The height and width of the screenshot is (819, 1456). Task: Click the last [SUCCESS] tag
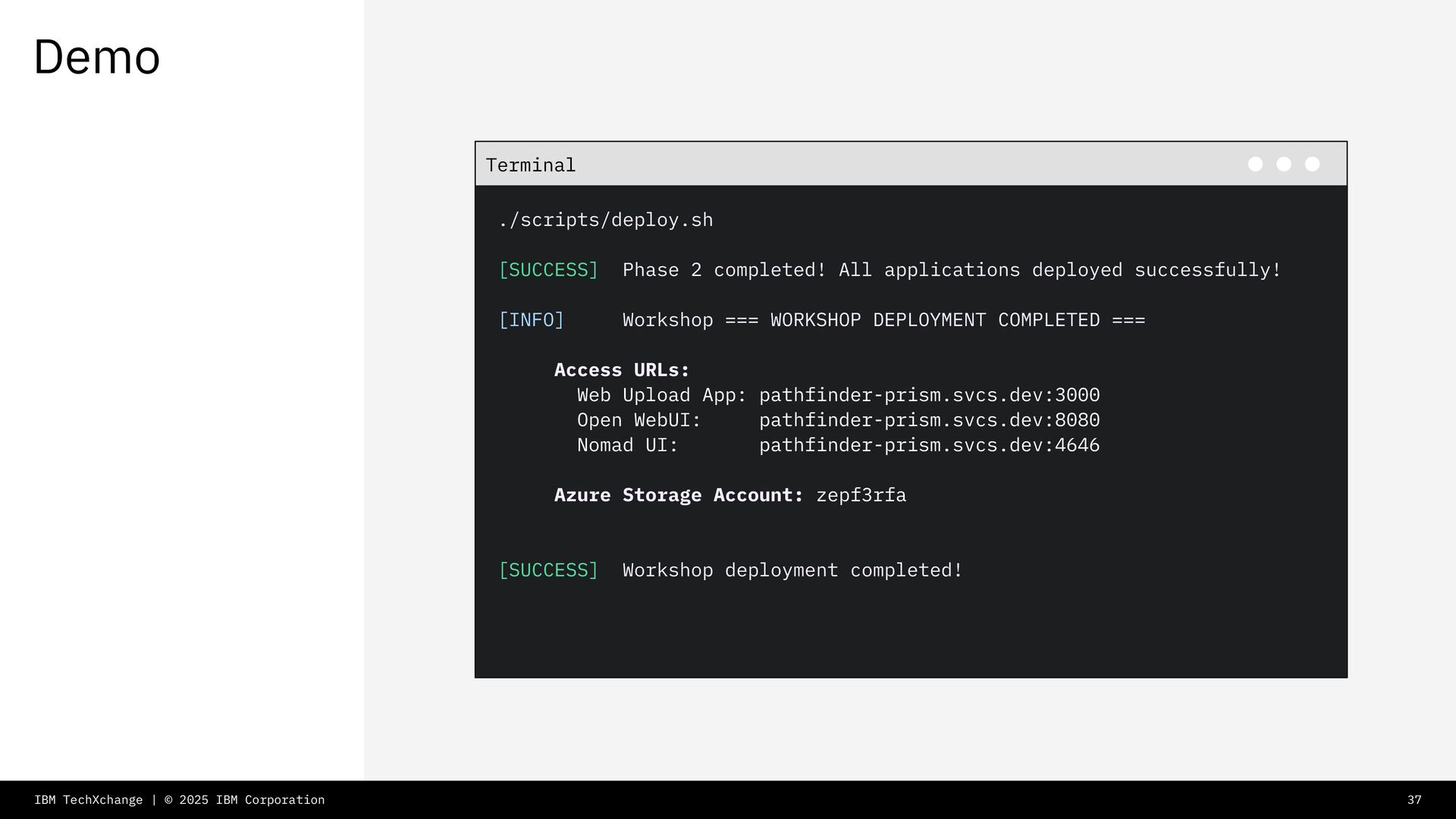point(548,570)
